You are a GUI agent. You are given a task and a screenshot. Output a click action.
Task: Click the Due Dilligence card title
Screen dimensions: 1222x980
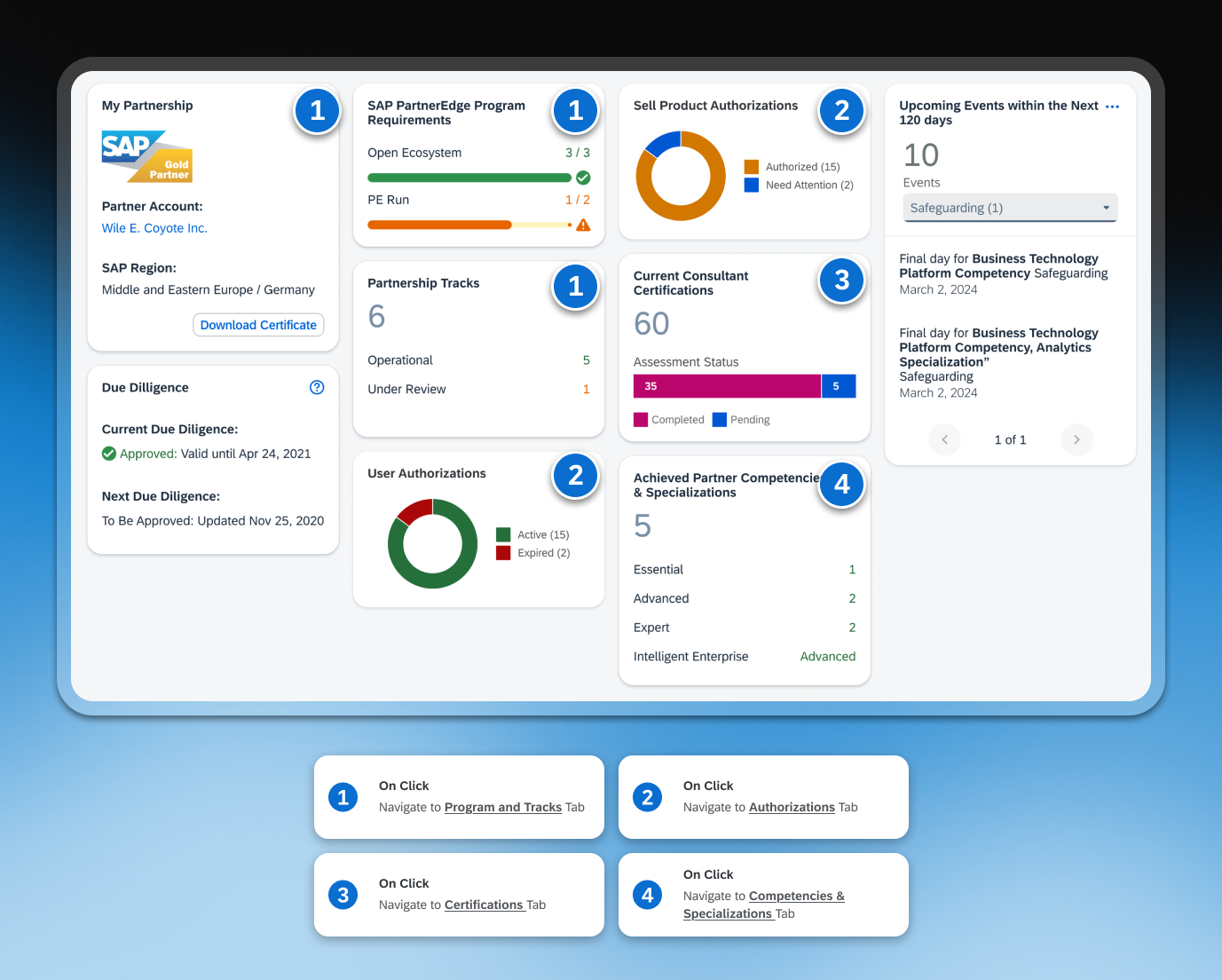(x=146, y=388)
